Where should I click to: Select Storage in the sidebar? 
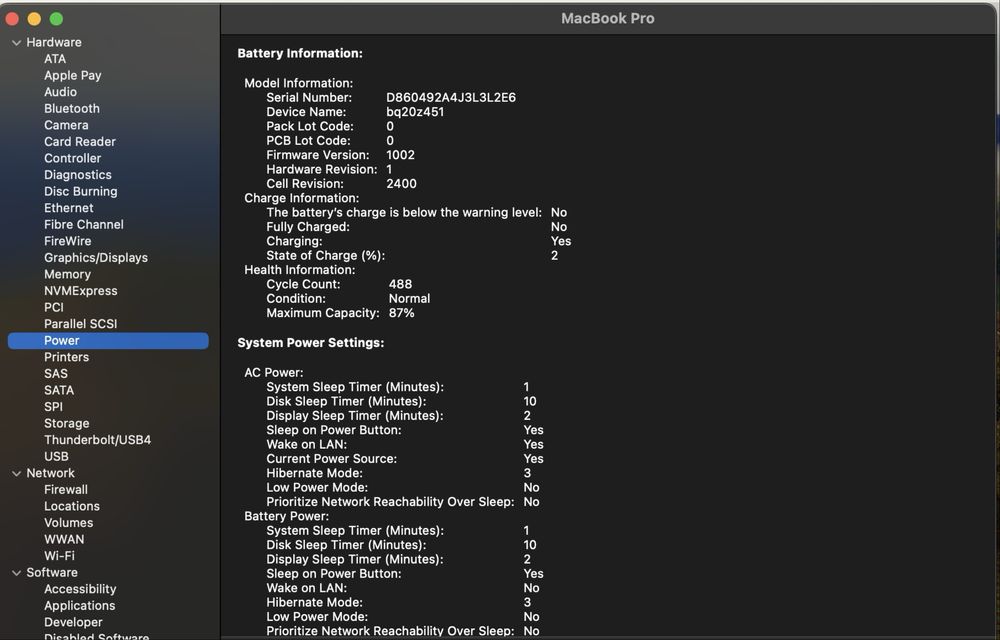point(66,423)
